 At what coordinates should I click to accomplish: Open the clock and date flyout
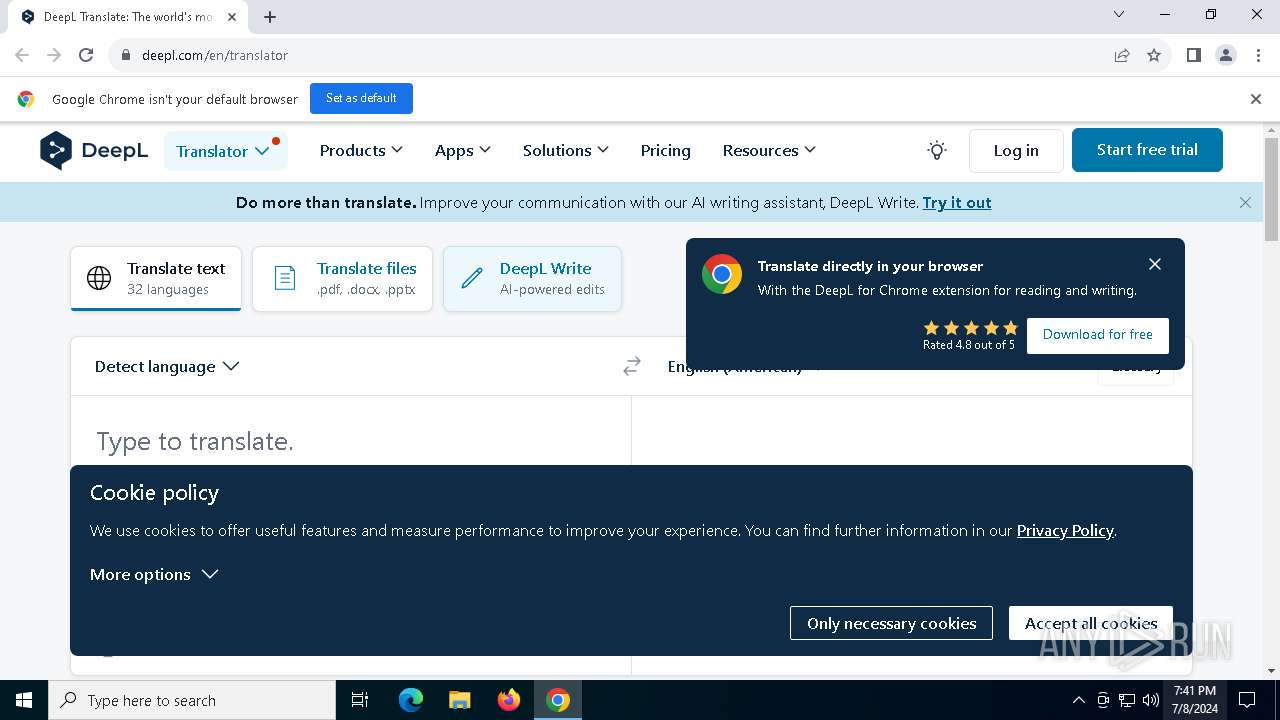pyautogui.click(x=1194, y=700)
